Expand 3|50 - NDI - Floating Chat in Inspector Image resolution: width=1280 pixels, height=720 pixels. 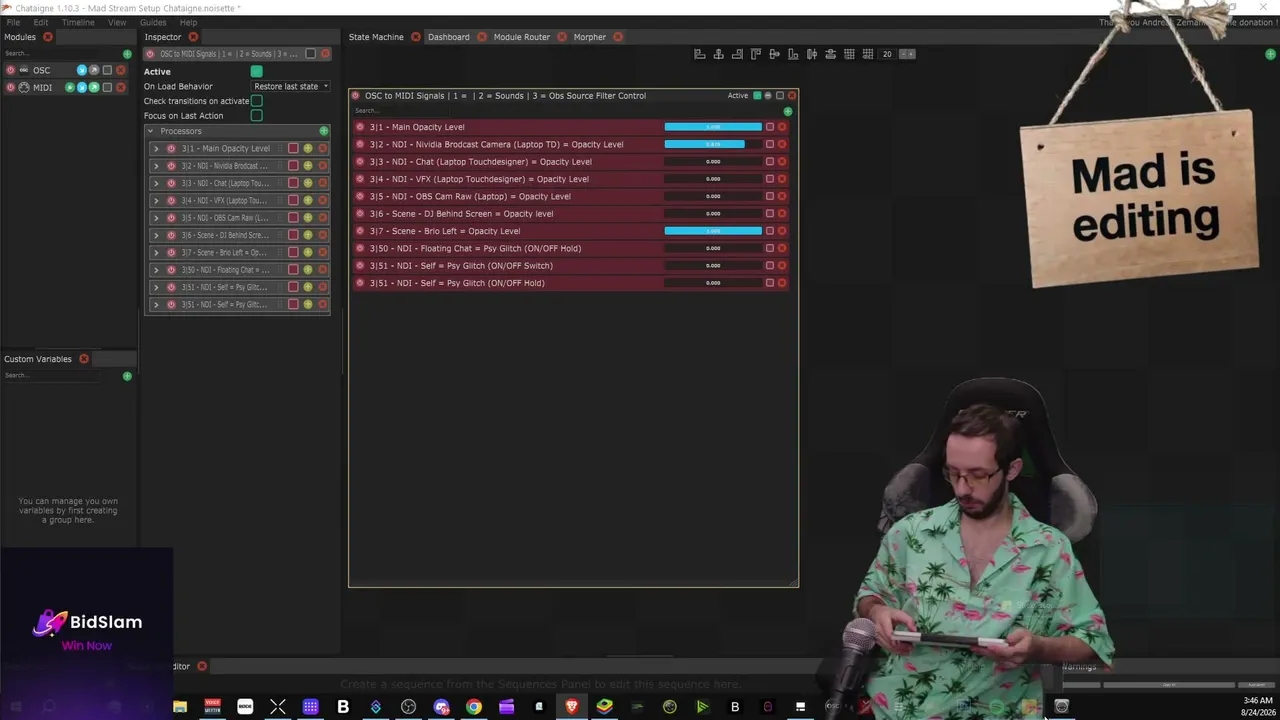pos(156,270)
